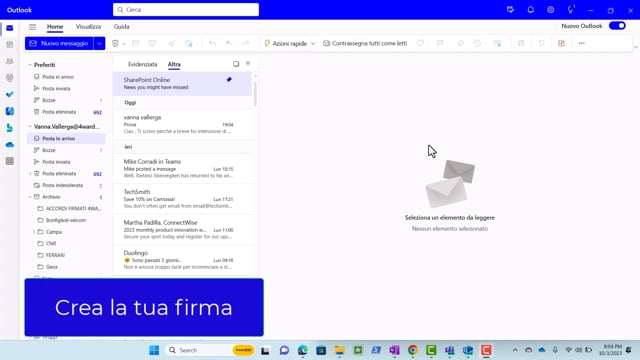Open People contacts in app rail
Viewport: 640px width, 360px height.
click(10, 61)
